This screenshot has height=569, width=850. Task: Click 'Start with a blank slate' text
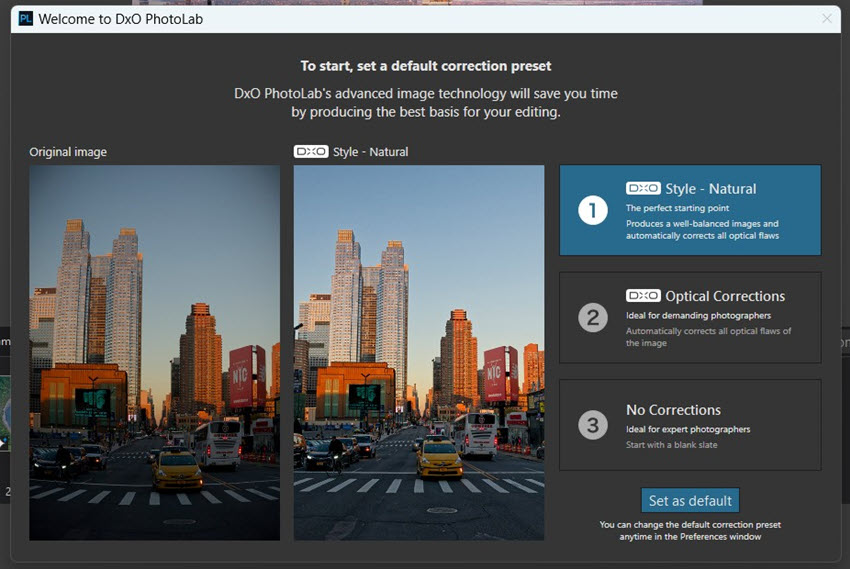672,445
